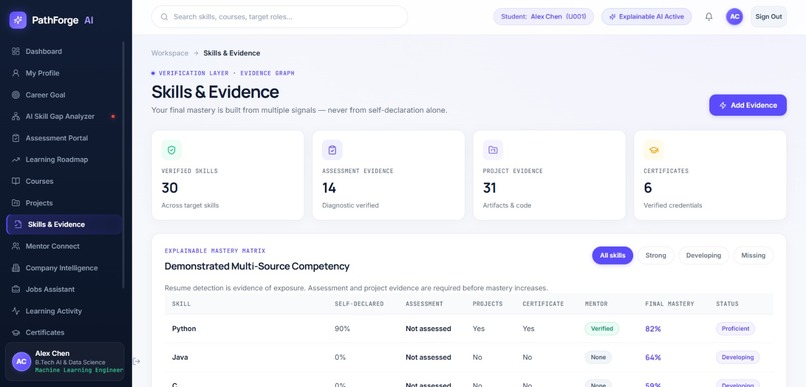
Task: Click the MENTOR column header
Action: [596, 304]
